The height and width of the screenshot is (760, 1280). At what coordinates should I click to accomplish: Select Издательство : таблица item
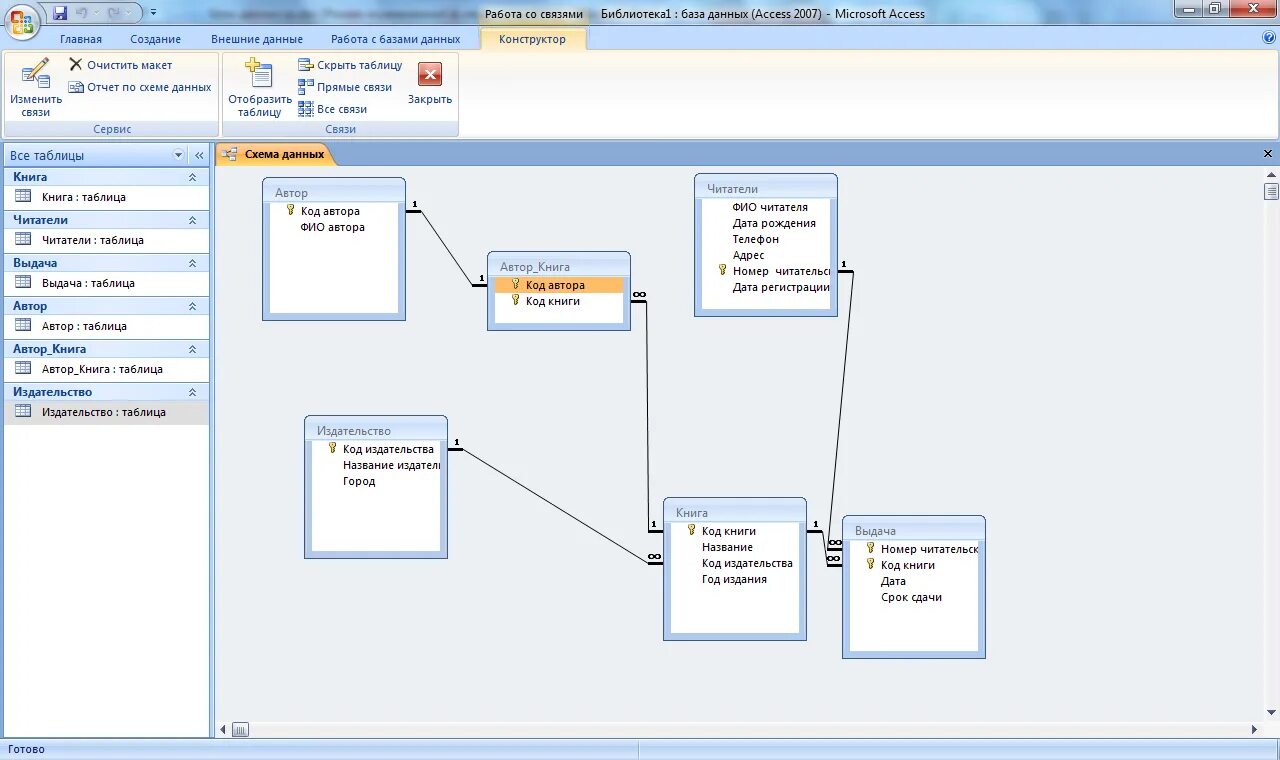[x=106, y=412]
